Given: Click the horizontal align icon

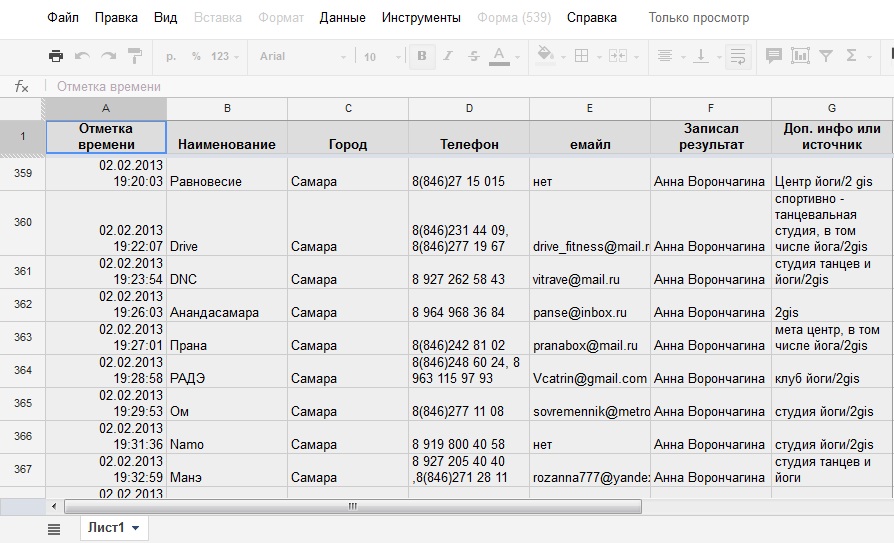Looking at the screenshot, I should (665, 55).
